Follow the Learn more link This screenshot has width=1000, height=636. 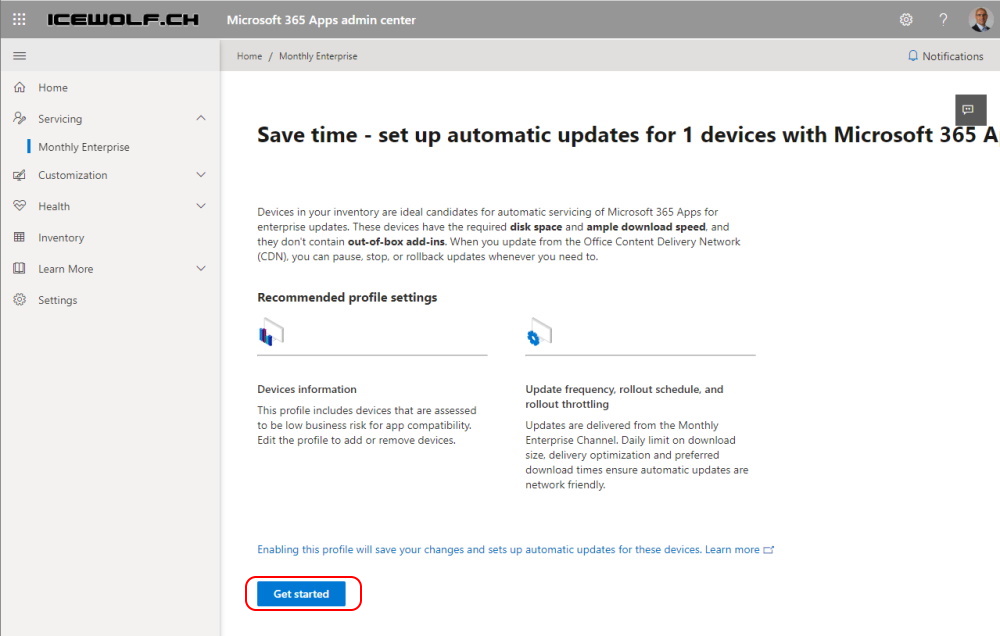(732, 549)
